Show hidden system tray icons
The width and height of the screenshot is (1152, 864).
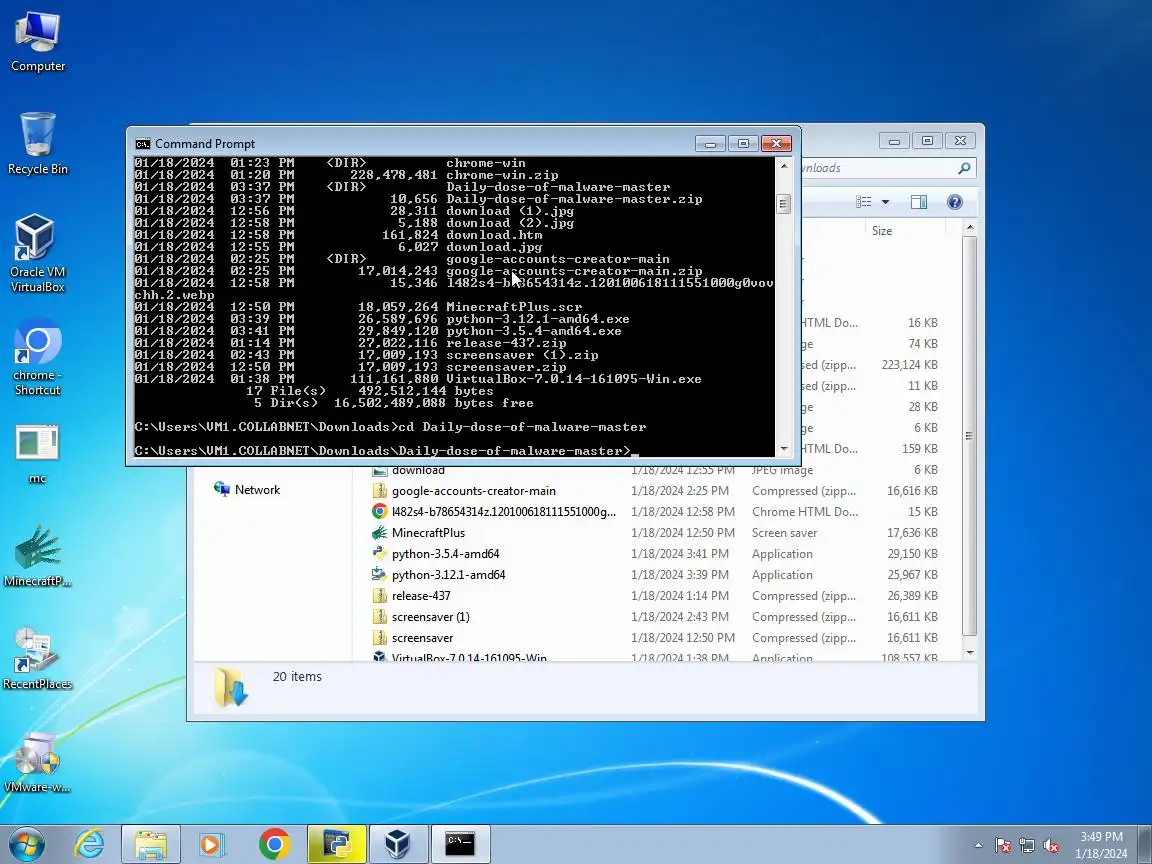point(978,846)
